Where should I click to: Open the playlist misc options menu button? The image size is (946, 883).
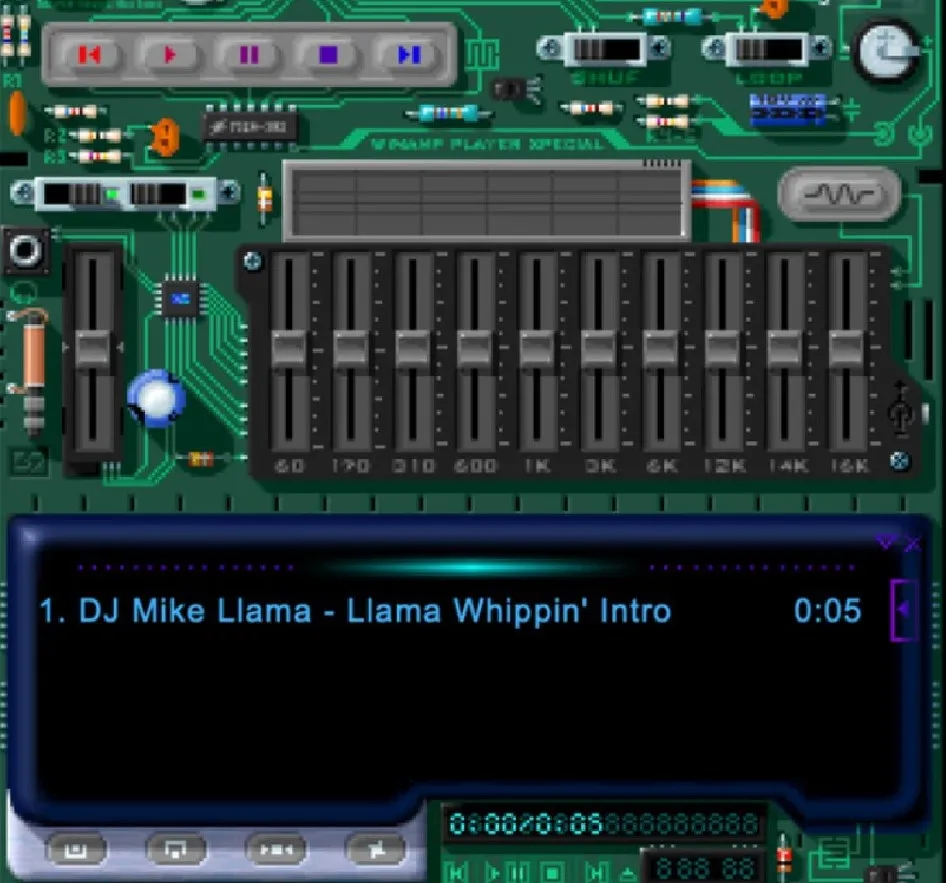375,850
